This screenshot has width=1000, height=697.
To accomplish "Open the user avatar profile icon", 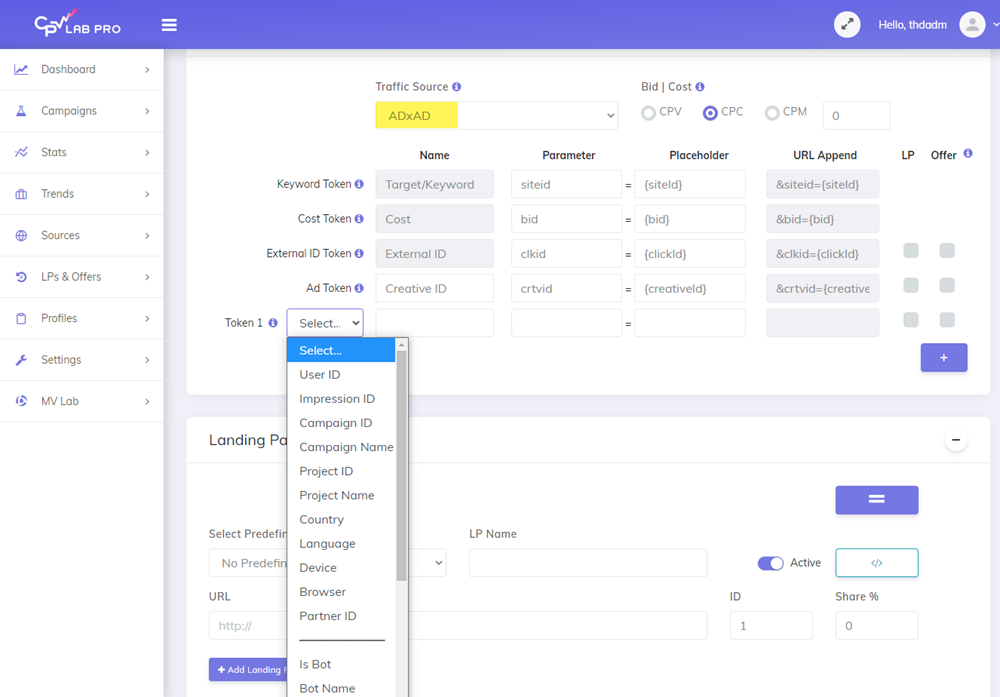I will 972,25.
